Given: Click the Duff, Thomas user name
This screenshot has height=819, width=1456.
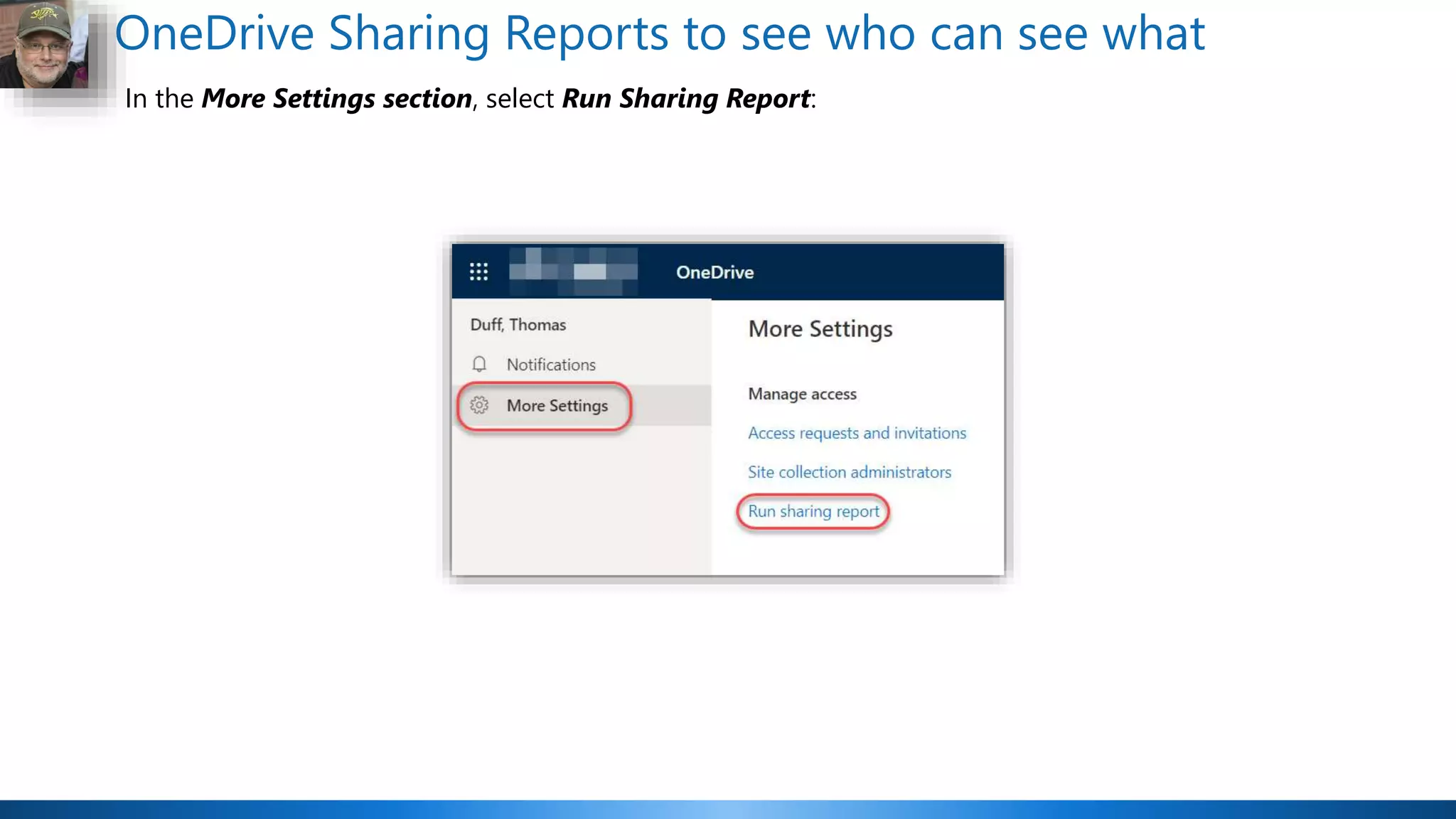Looking at the screenshot, I should pos(518,325).
